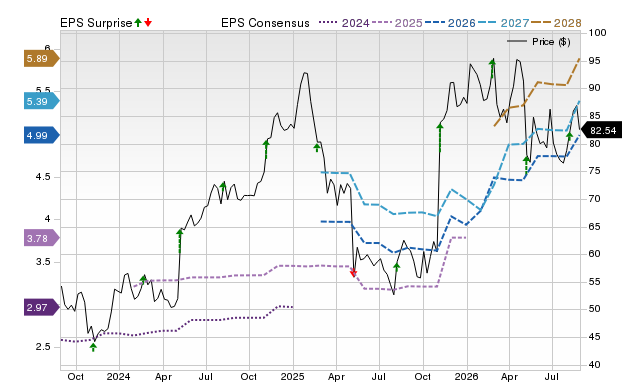Click the 4.5 label on EPS axis
This screenshot has height=382, width=640.
click(x=43, y=177)
